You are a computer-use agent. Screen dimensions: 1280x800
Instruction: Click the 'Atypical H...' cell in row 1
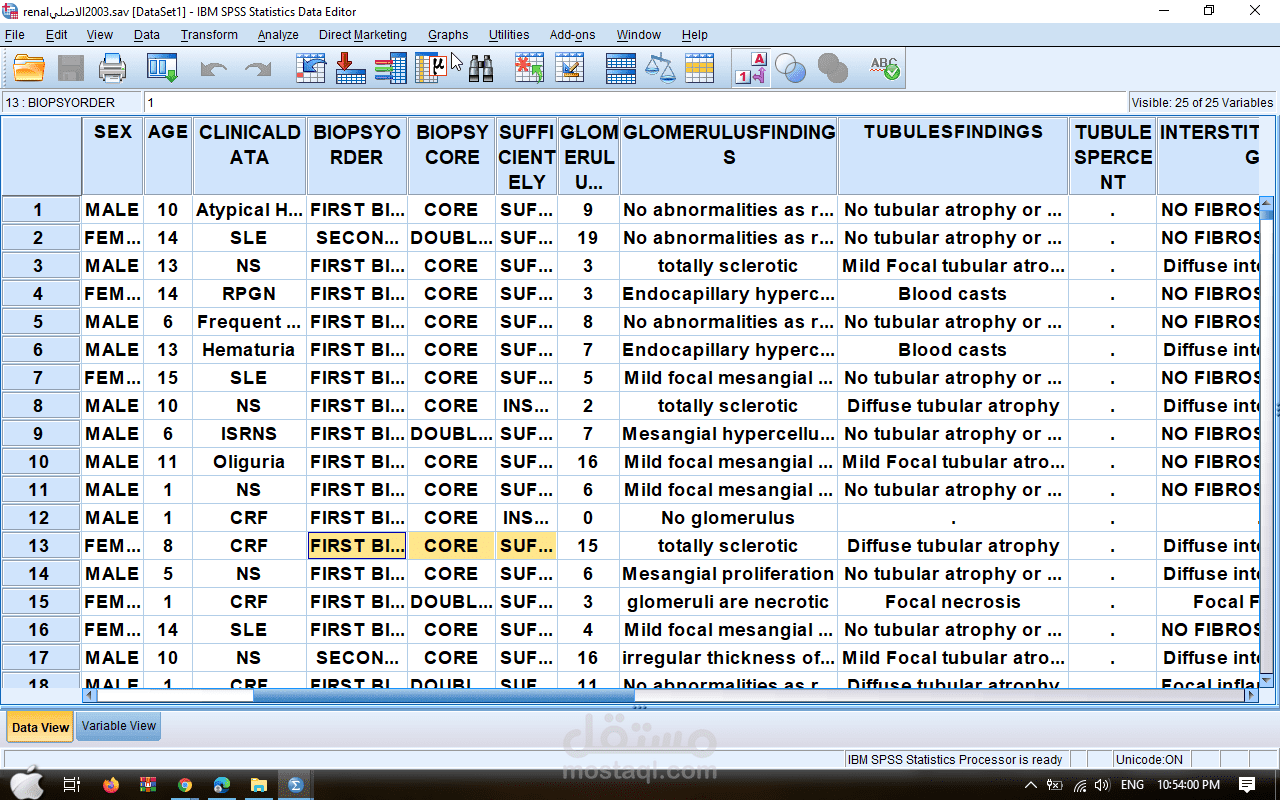[x=250, y=210]
